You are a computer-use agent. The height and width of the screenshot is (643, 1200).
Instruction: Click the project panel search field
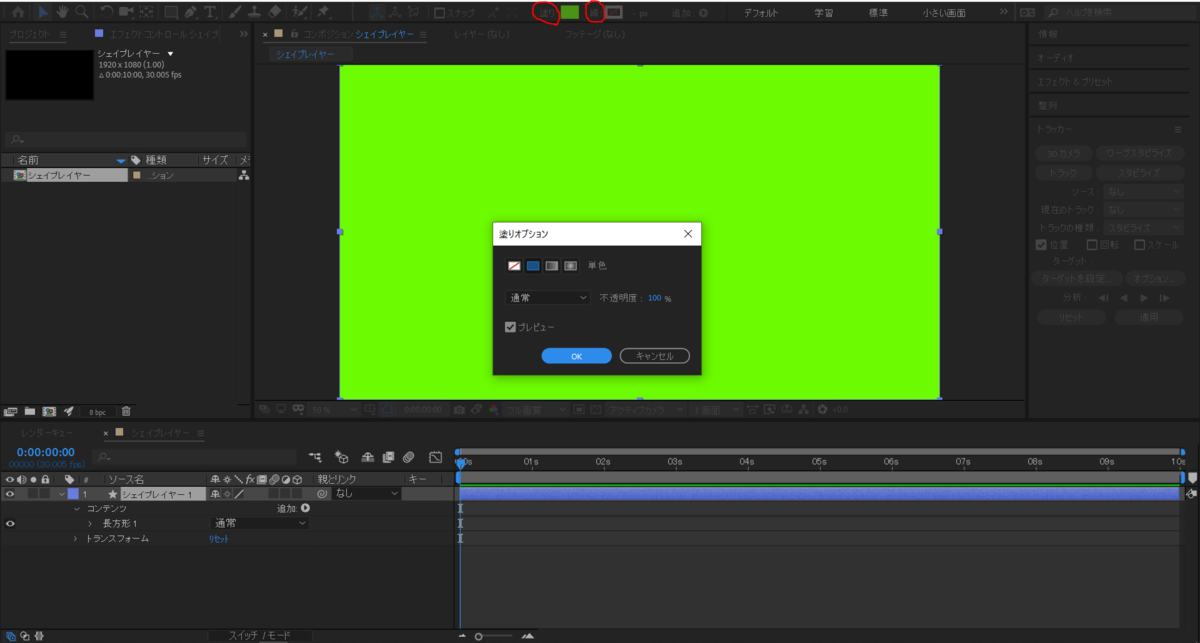(125, 139)
